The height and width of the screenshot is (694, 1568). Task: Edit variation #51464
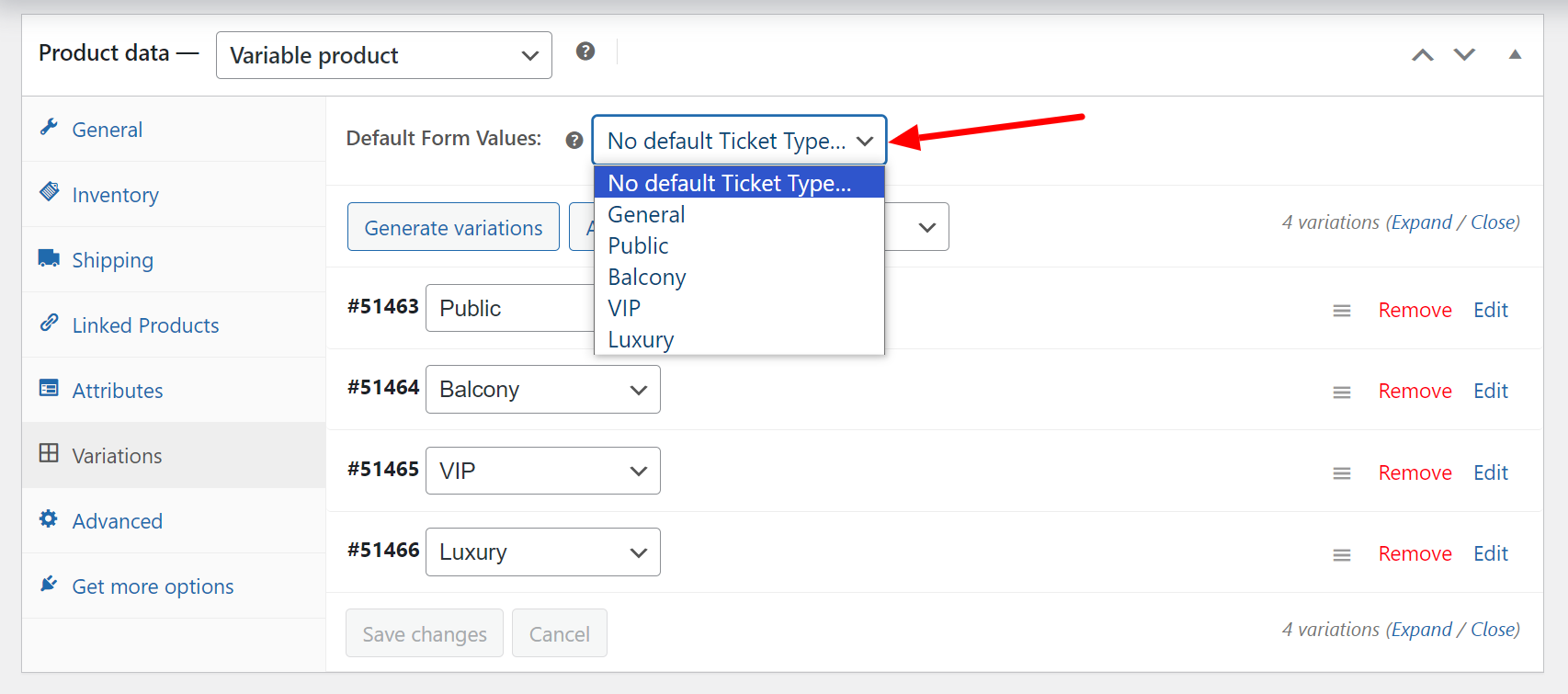(1491, 392)
